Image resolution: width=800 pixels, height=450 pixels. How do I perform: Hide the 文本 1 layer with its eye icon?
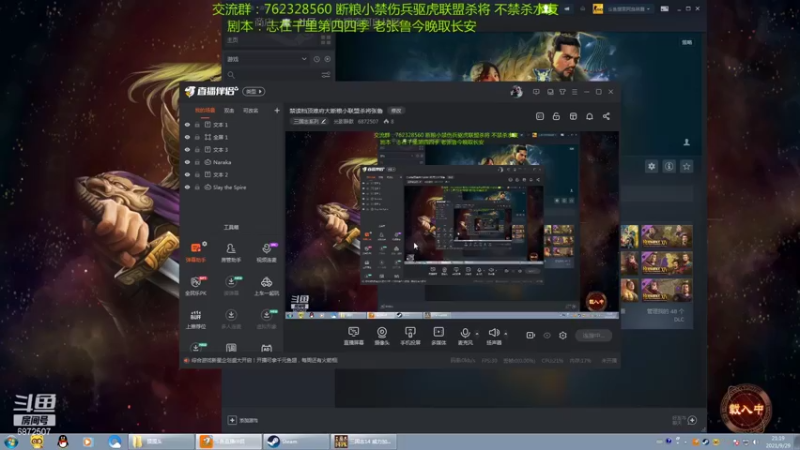pyautogui.click(x=187, y=124)
